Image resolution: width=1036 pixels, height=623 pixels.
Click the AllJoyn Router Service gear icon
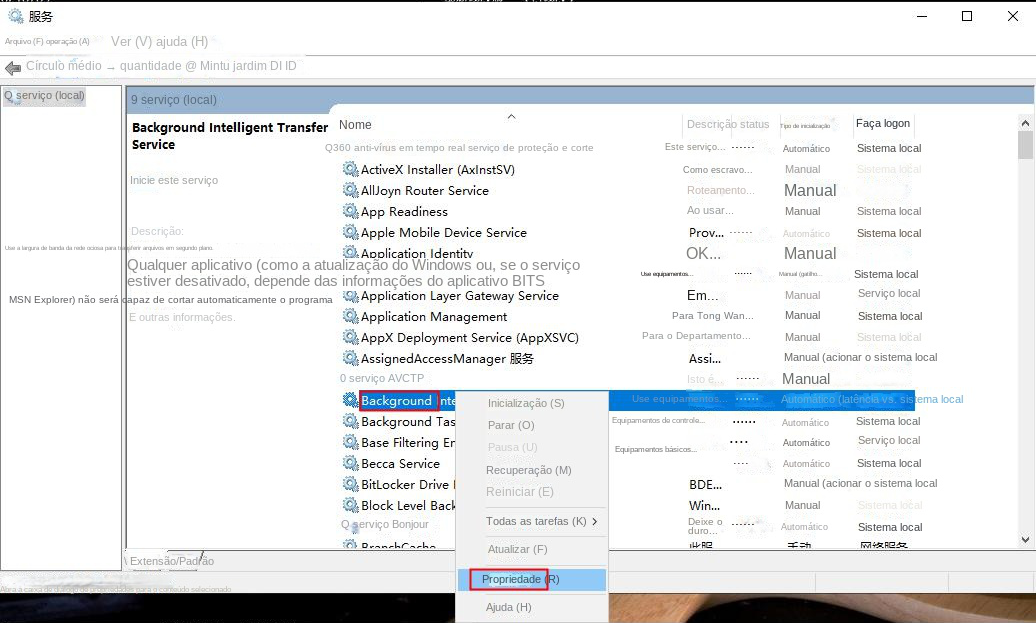351,190
